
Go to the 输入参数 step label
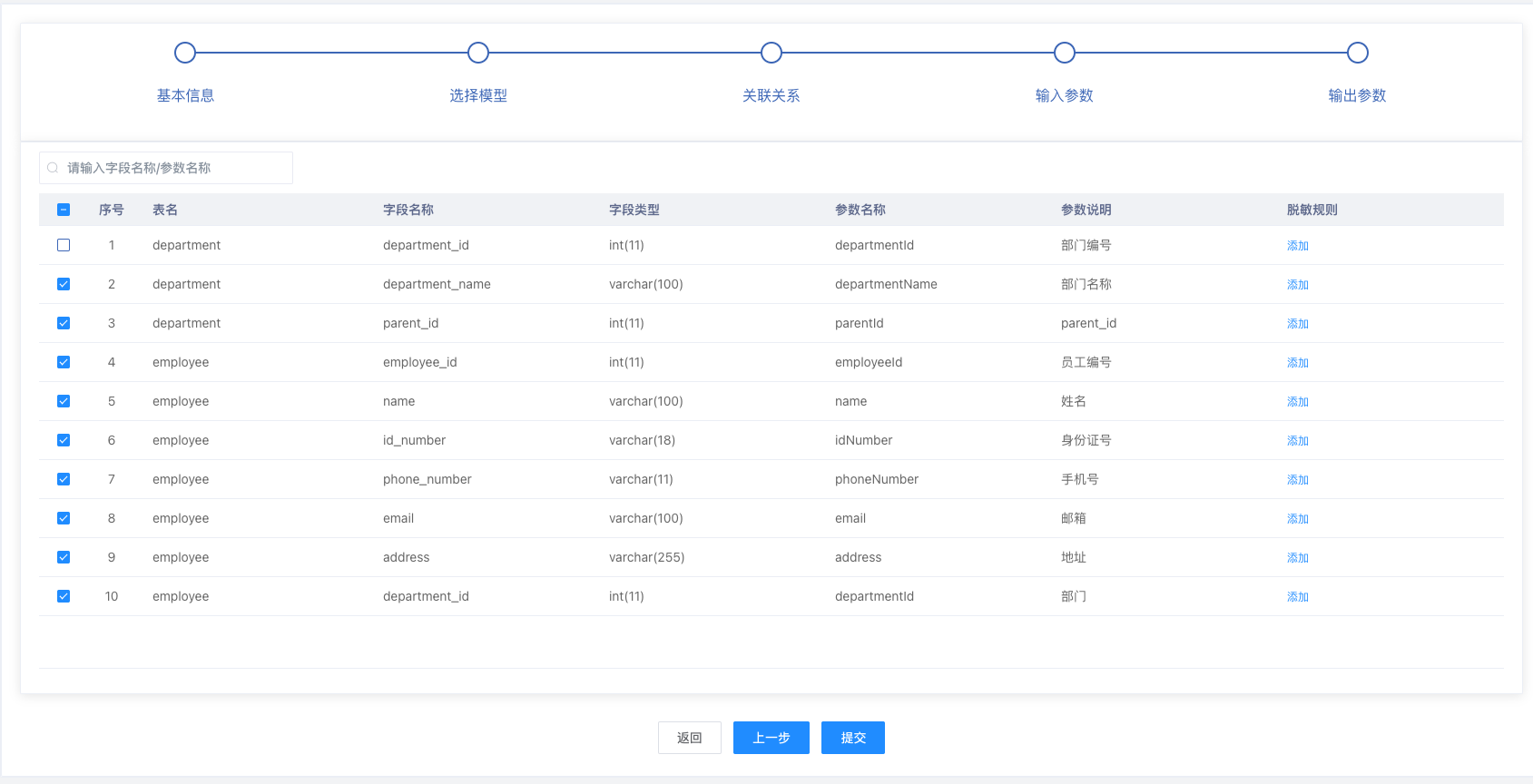(x=1065, y=95)
